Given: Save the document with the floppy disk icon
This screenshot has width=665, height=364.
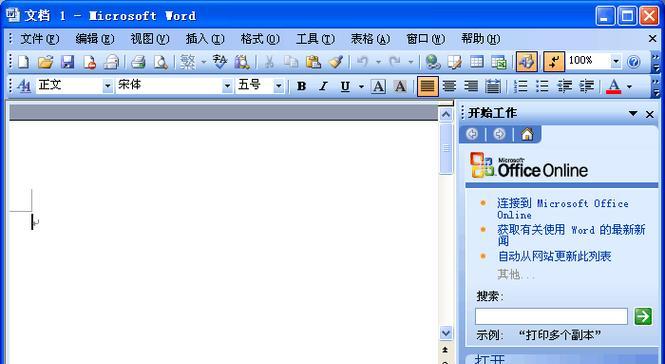Looking at the screenshot, I should point(67,62).
